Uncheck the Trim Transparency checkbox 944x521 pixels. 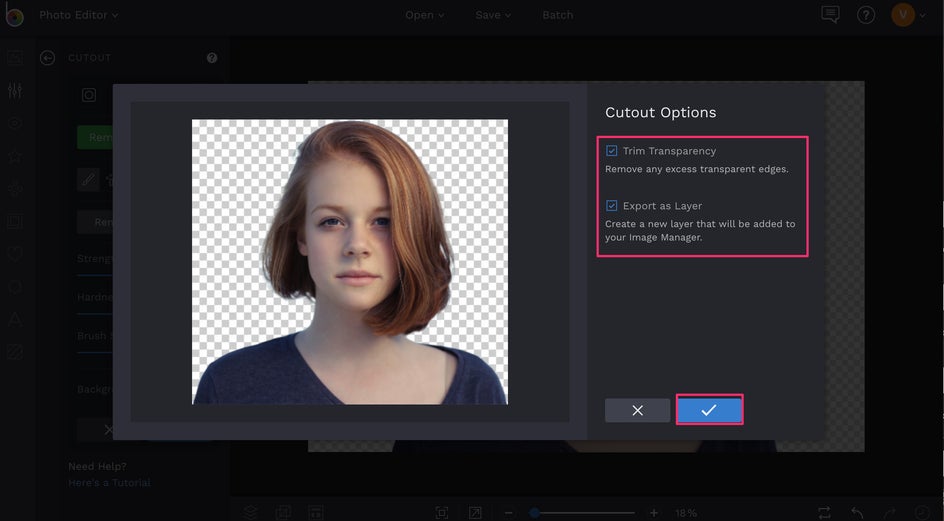point(612,151)
